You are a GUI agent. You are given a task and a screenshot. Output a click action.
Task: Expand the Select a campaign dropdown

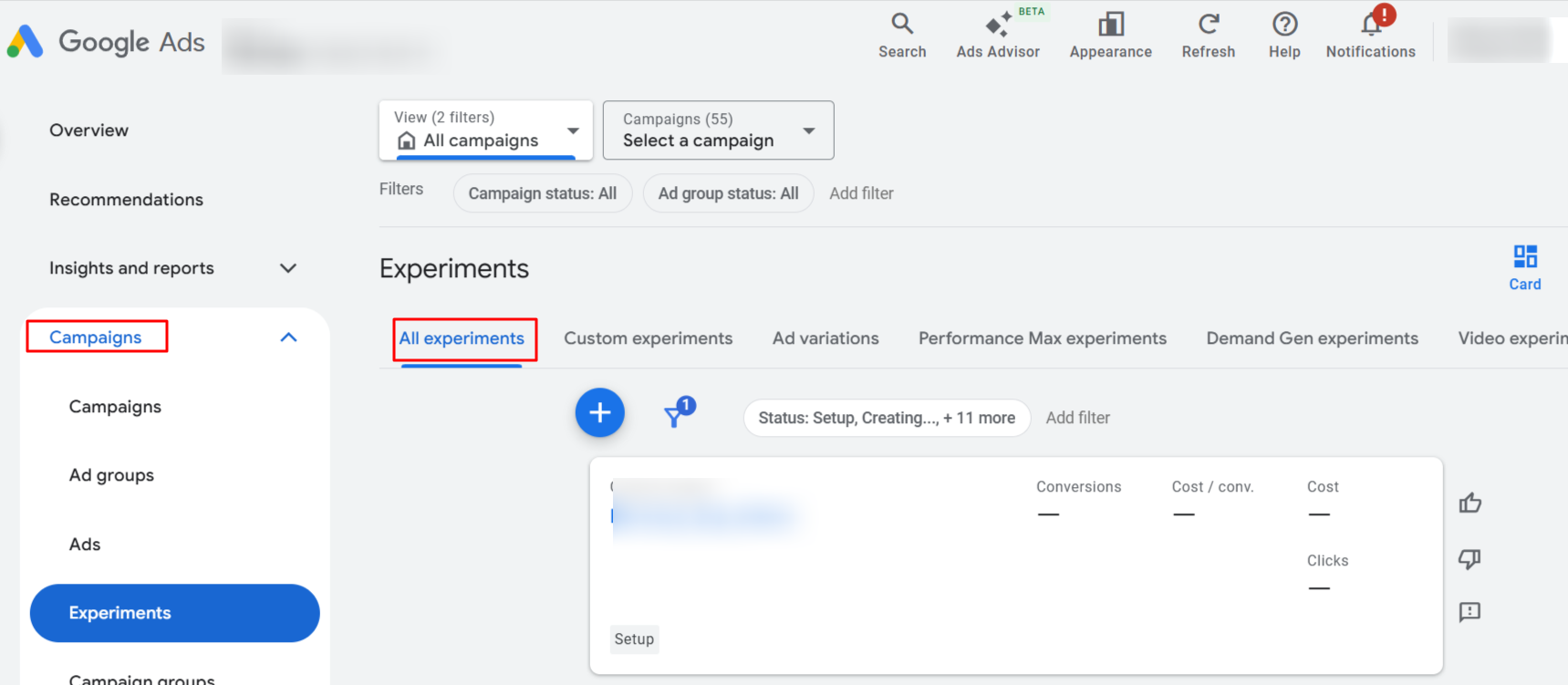[x=718, y=130]
